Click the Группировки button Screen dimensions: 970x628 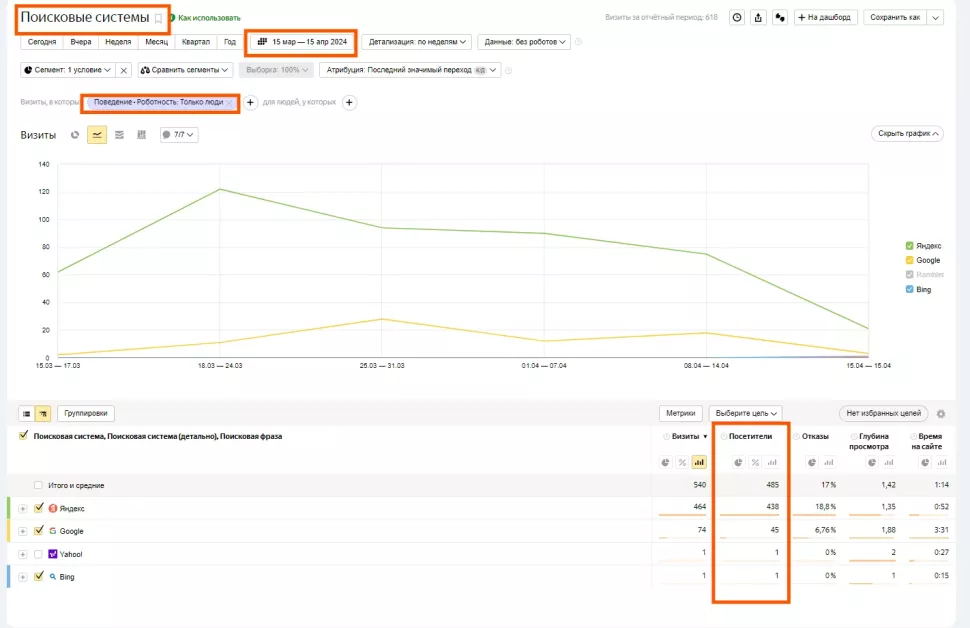point(87,413)
